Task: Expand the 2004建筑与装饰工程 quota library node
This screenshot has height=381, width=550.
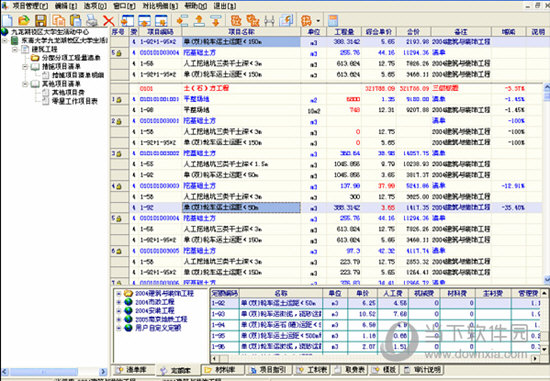Action: coord(119,293)
